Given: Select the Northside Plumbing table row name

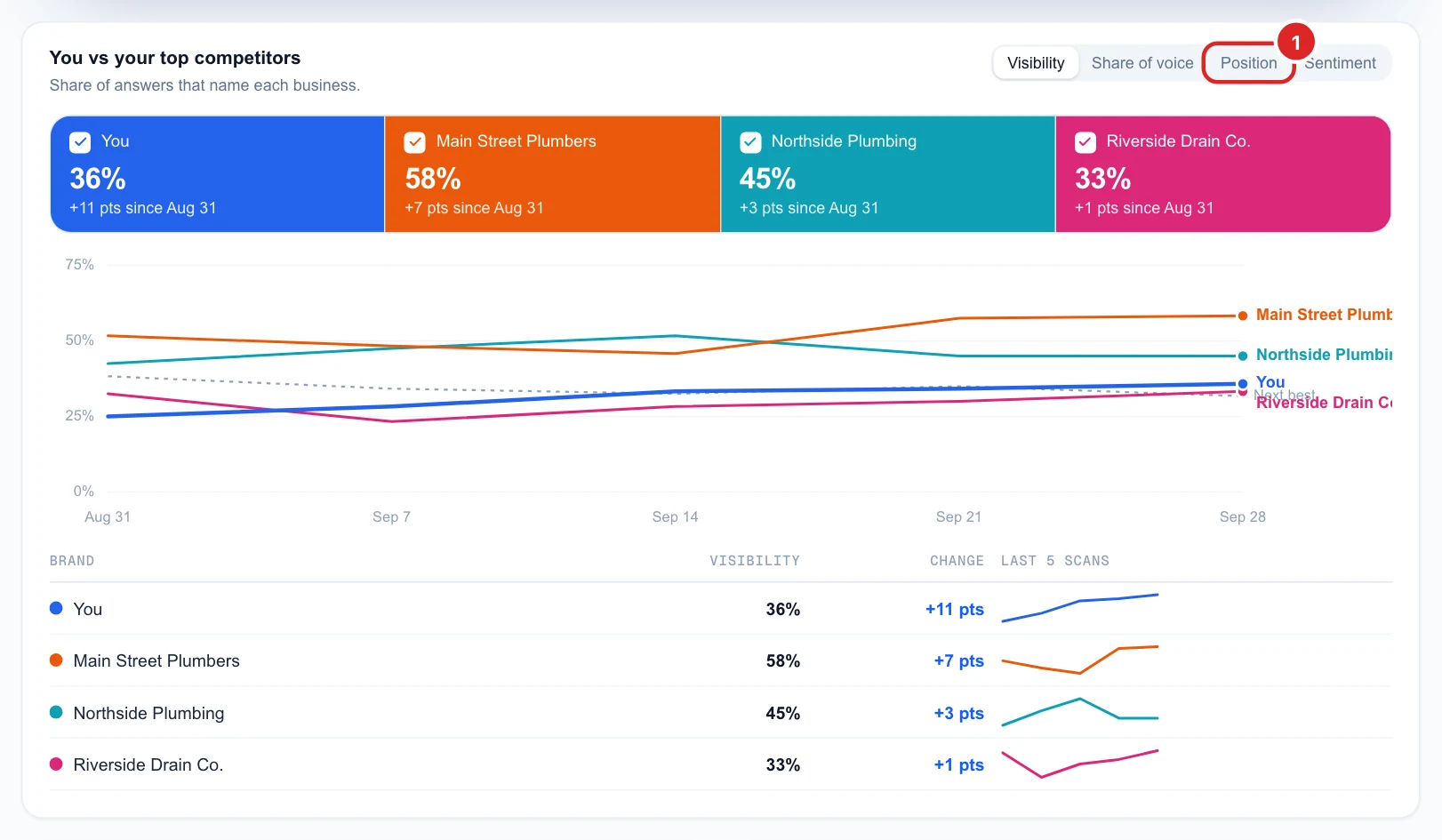Looking at the screenshot, I should [148, 713].
